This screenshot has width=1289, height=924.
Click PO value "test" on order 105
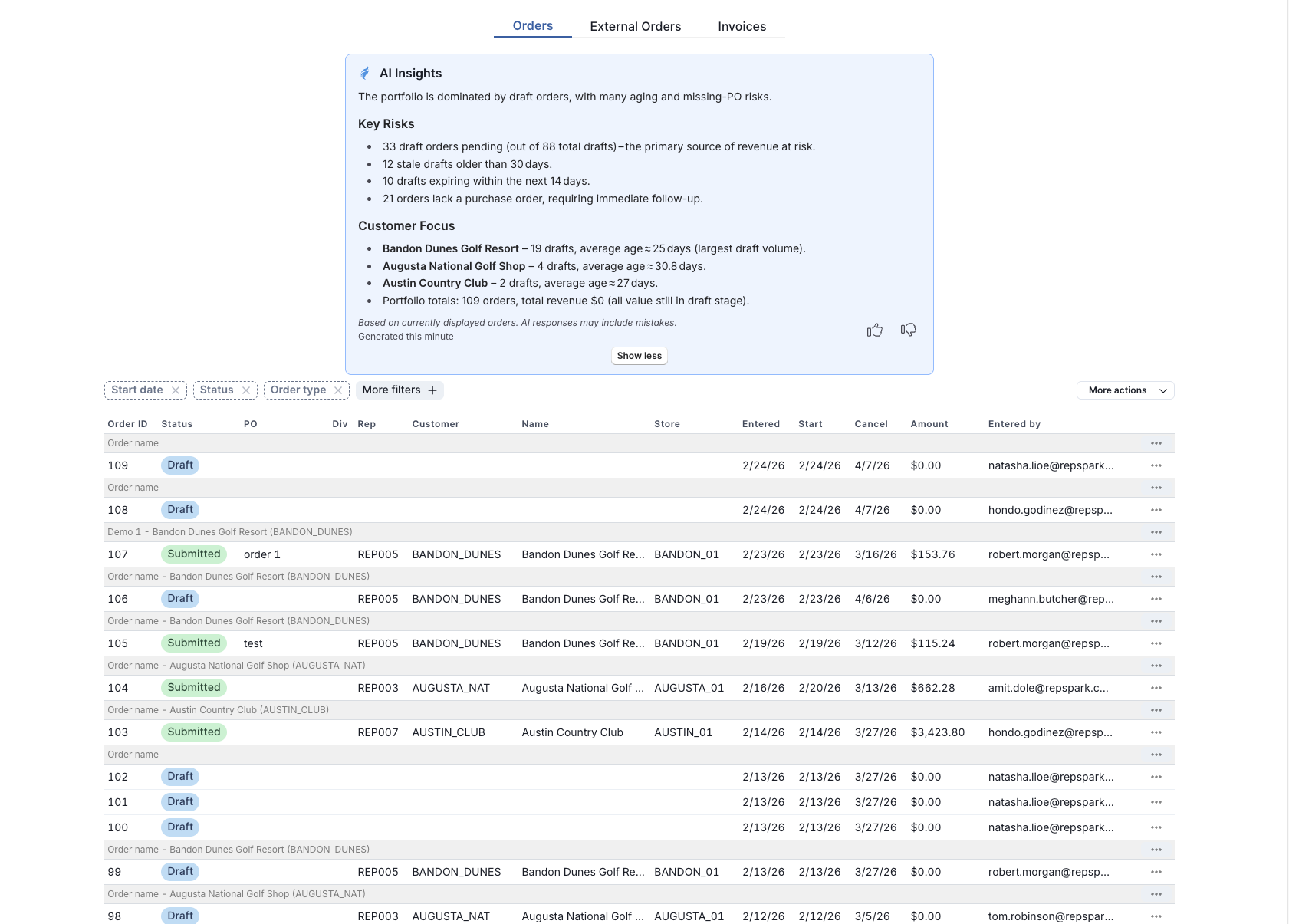pyautogui.click(x=253, y=643)
